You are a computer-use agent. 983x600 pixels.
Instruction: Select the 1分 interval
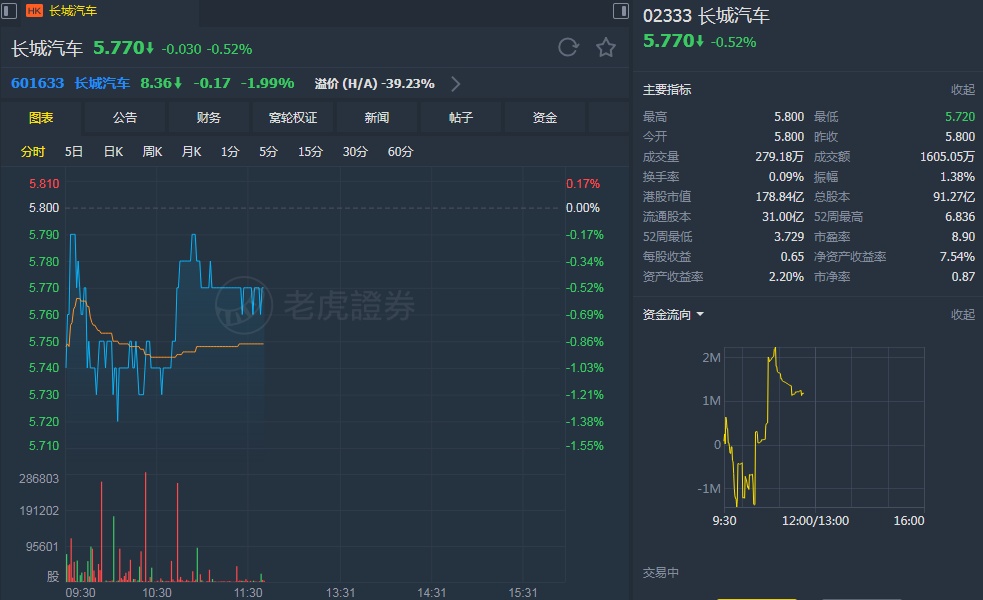pyautogui.click(x=230, y=152)
